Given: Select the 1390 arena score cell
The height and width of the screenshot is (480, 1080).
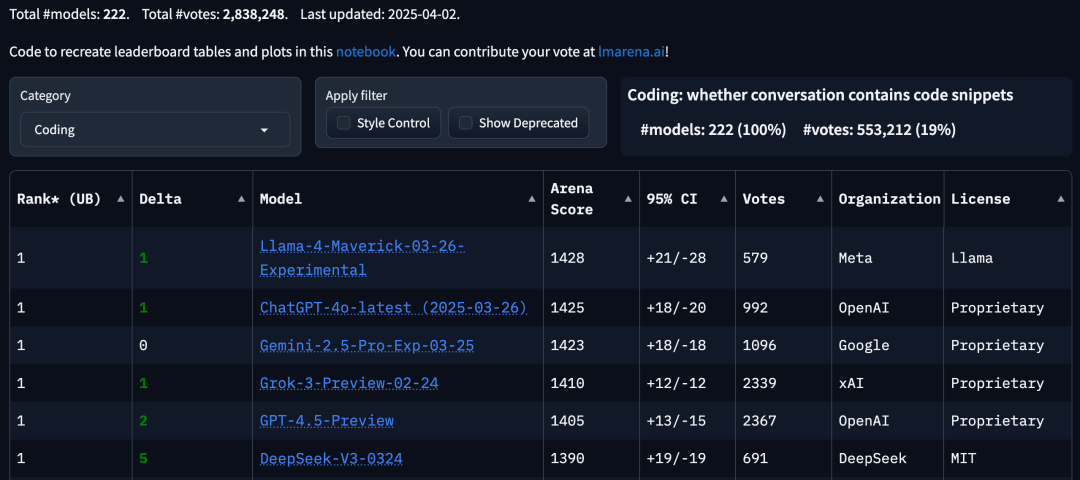Looking at the screenshot, I should click(x=591, y=459).
